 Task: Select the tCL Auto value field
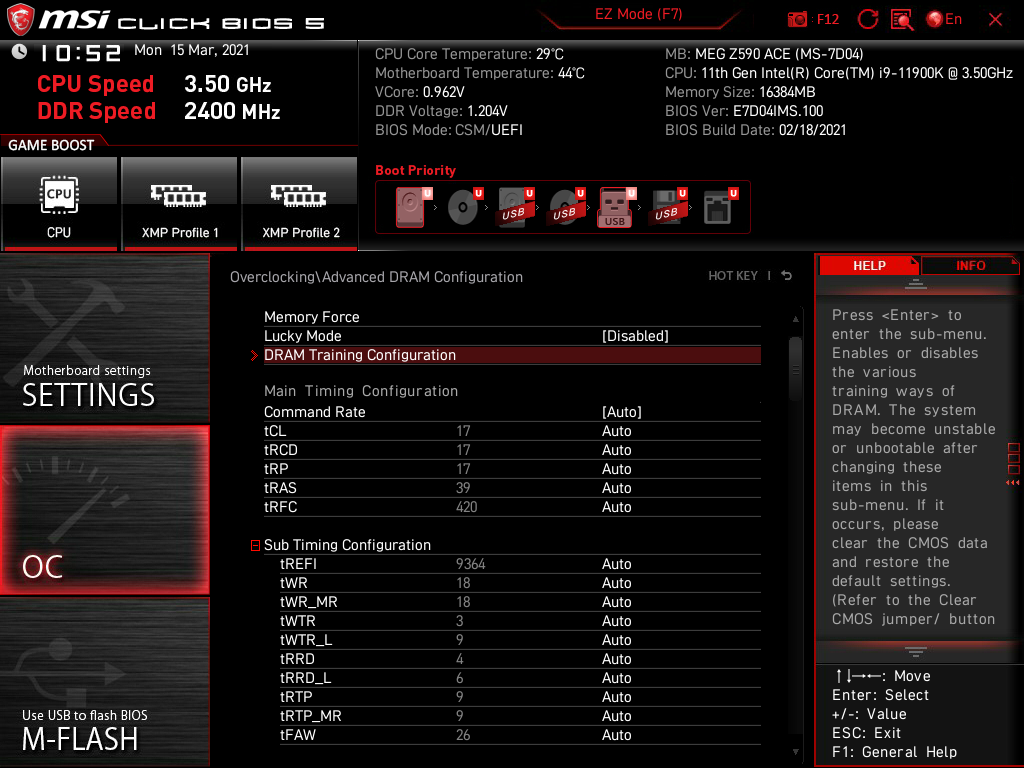pos(616,431)
